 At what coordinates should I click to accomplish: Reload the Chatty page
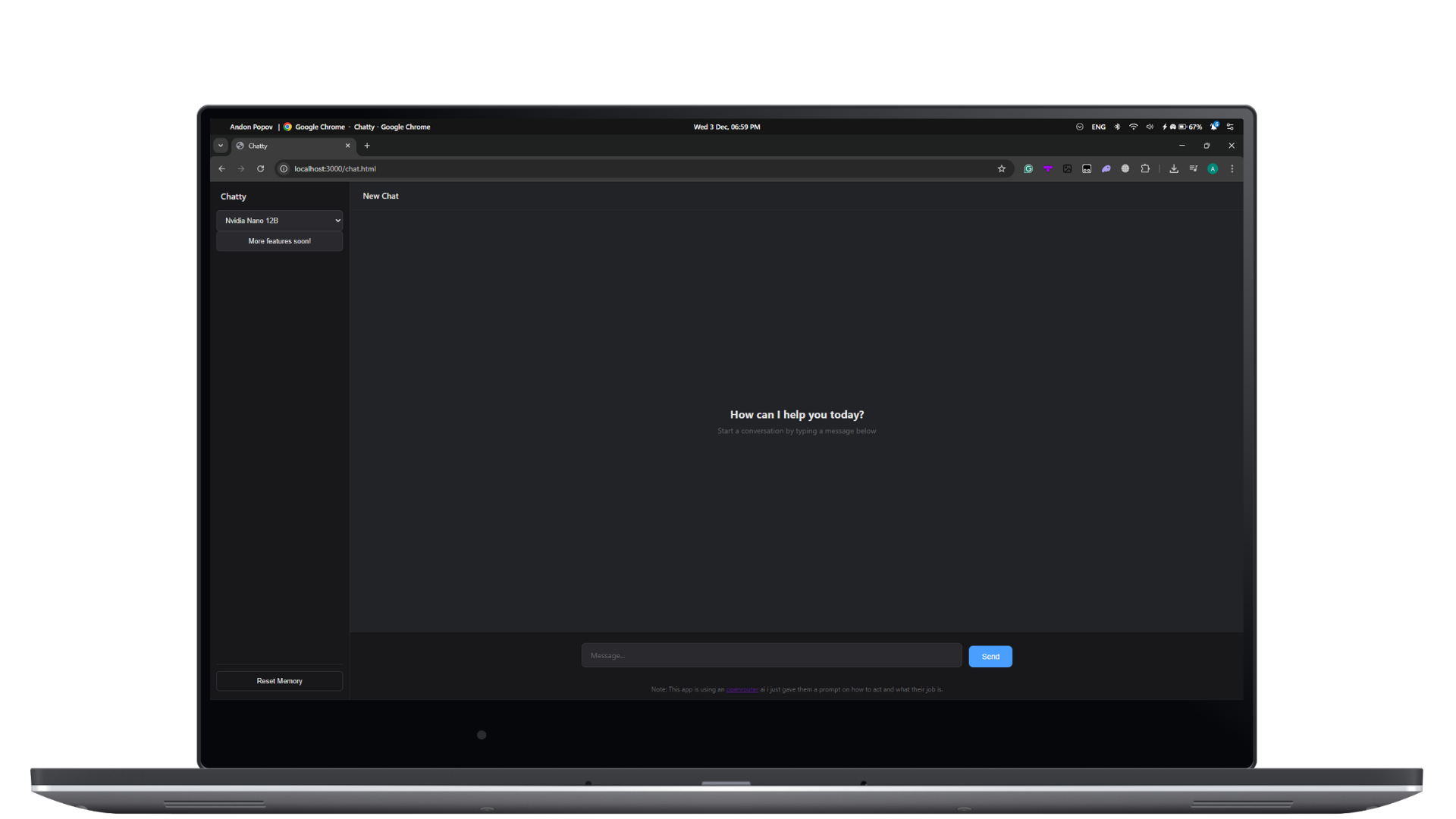(261, 168)
